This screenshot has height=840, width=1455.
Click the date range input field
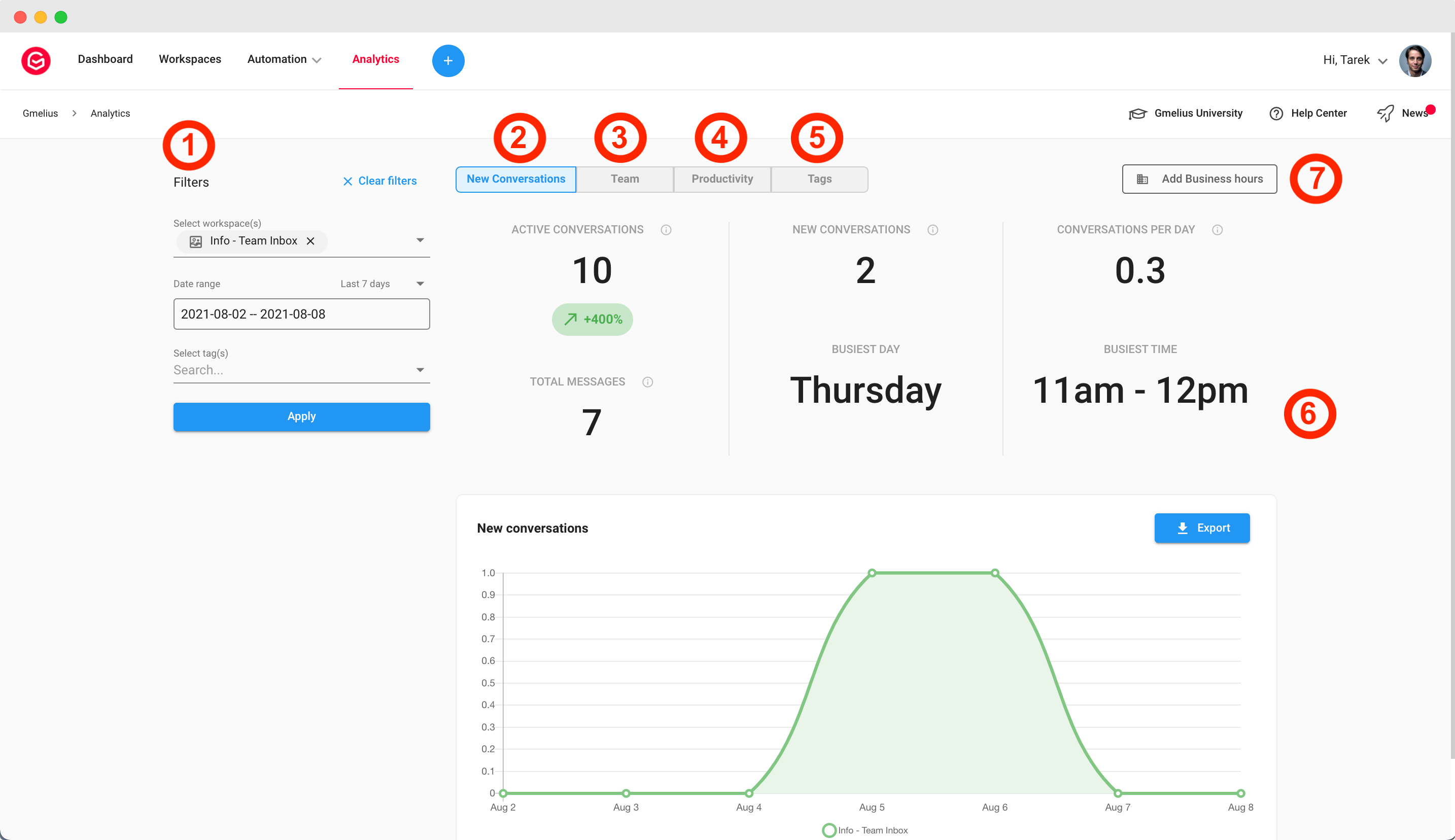(301, 314)
